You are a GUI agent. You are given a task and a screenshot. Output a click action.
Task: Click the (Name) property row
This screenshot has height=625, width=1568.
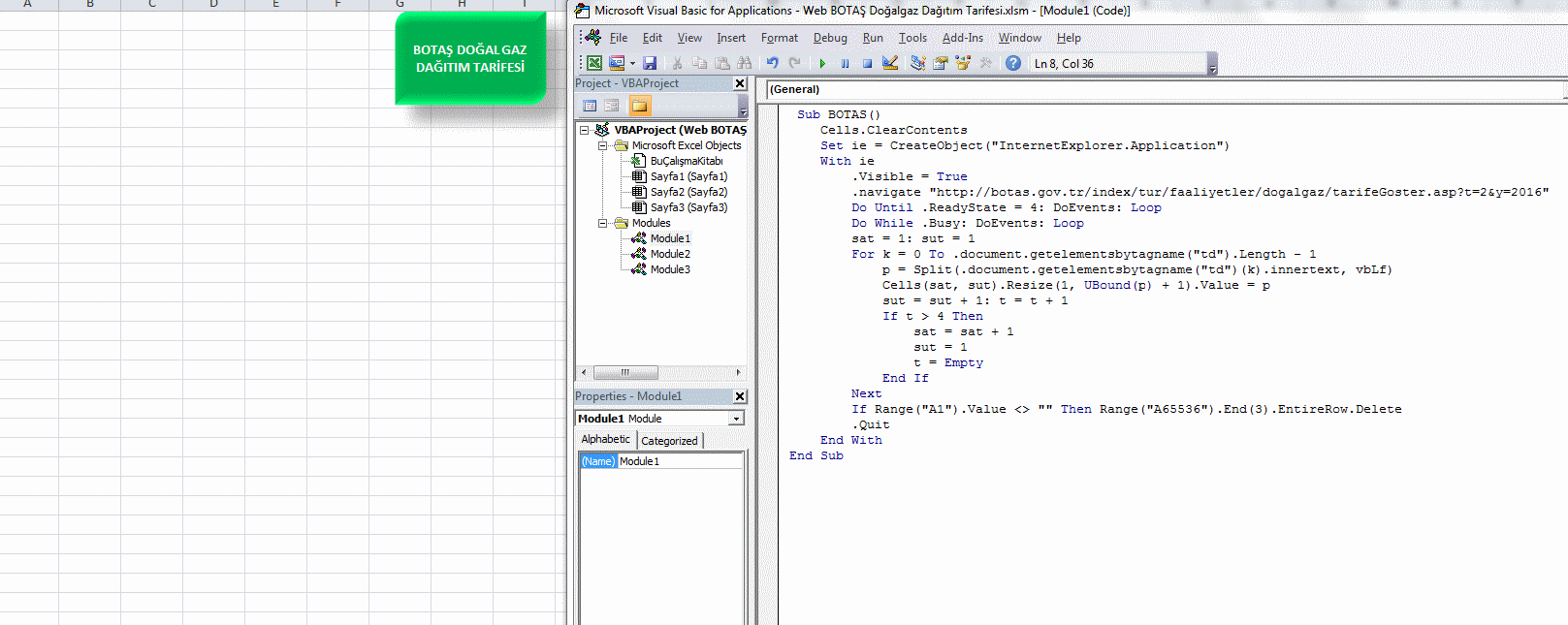coord(598,461)
